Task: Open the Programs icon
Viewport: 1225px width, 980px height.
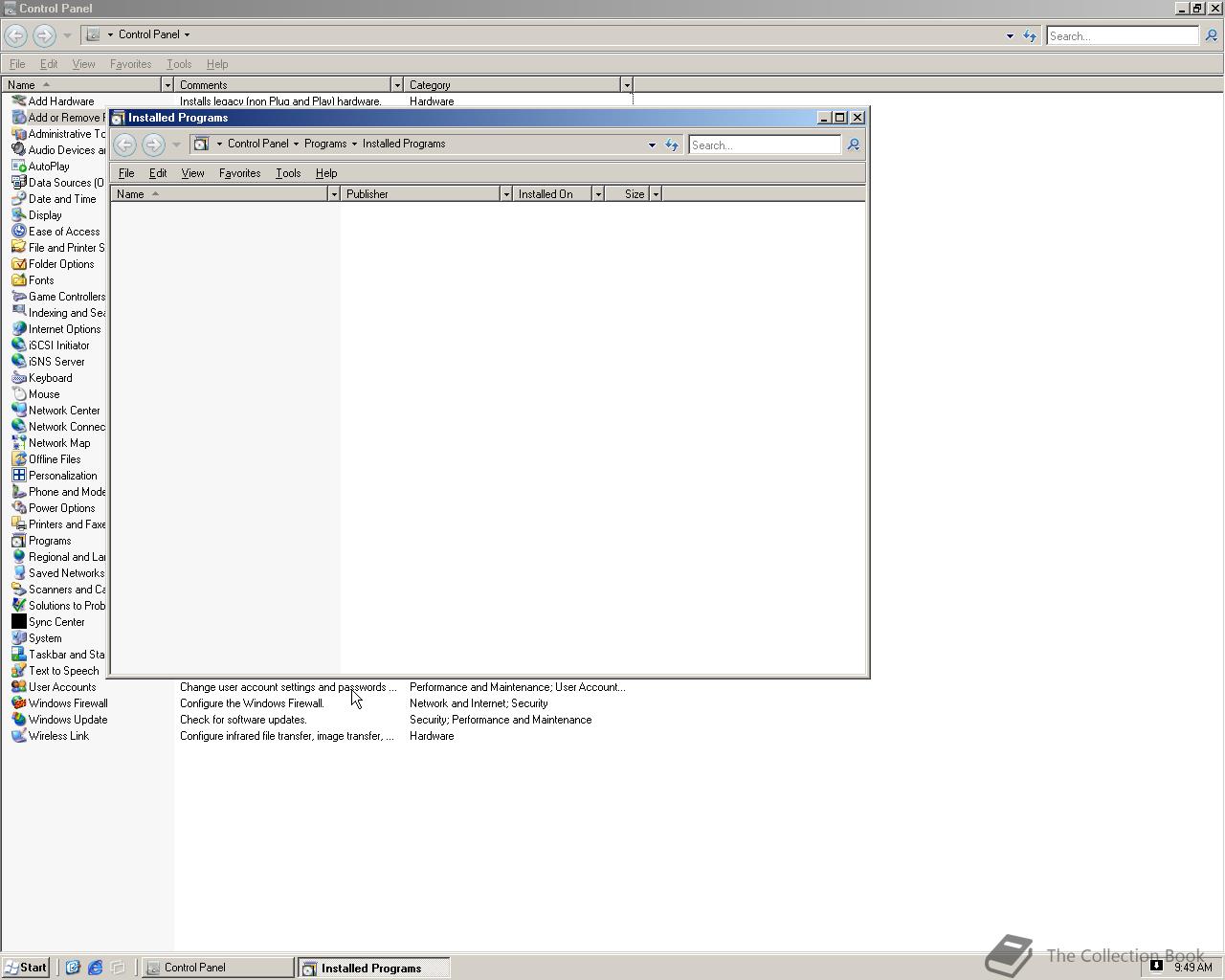Action: pos(18,541)
